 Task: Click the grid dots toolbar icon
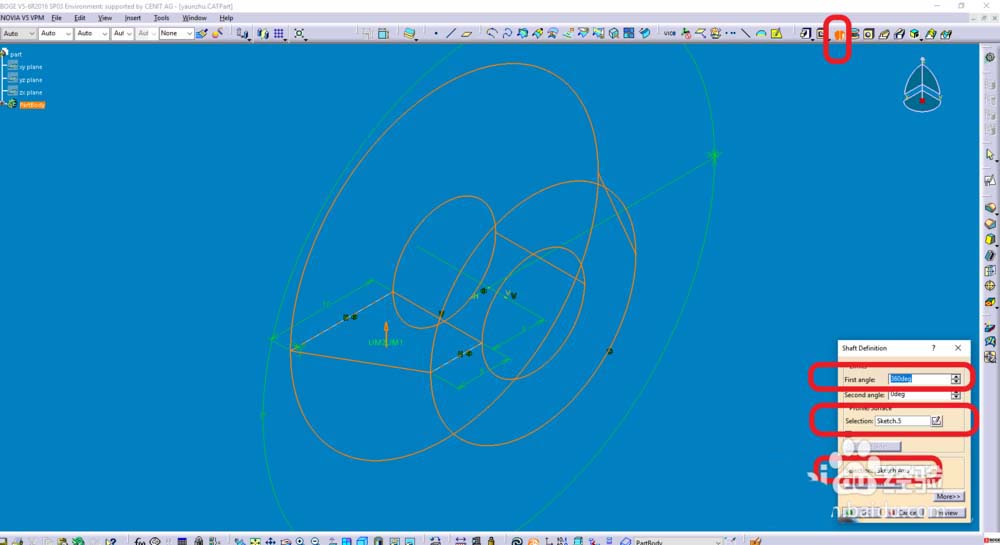[x=279, y=33]
